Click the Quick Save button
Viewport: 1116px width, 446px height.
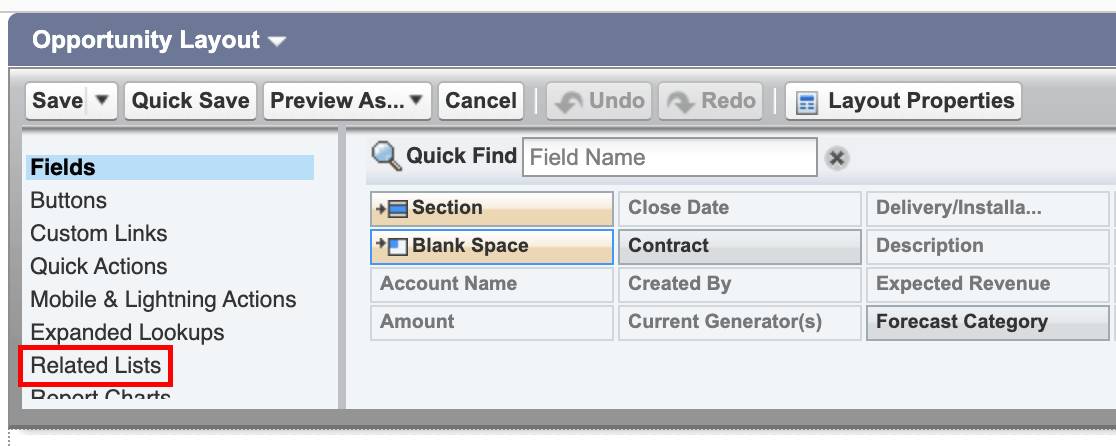click(190, 100)
